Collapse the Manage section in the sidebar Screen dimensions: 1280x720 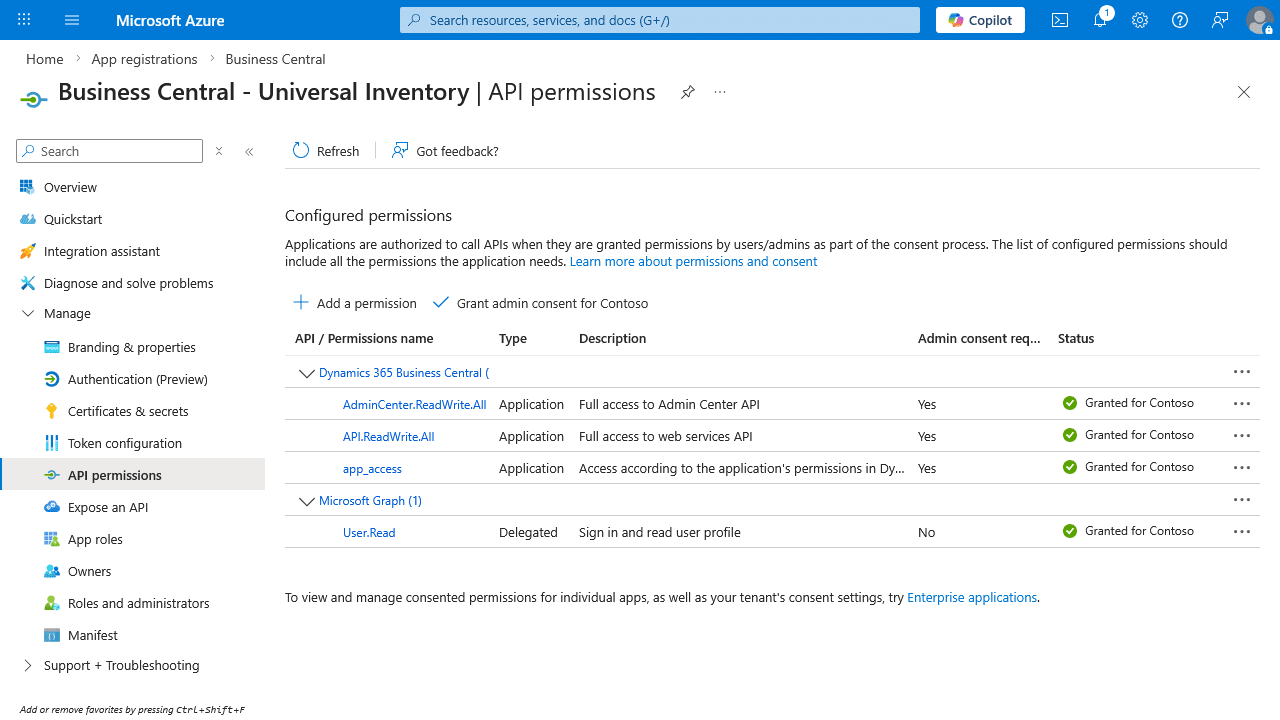click(28, 314)
